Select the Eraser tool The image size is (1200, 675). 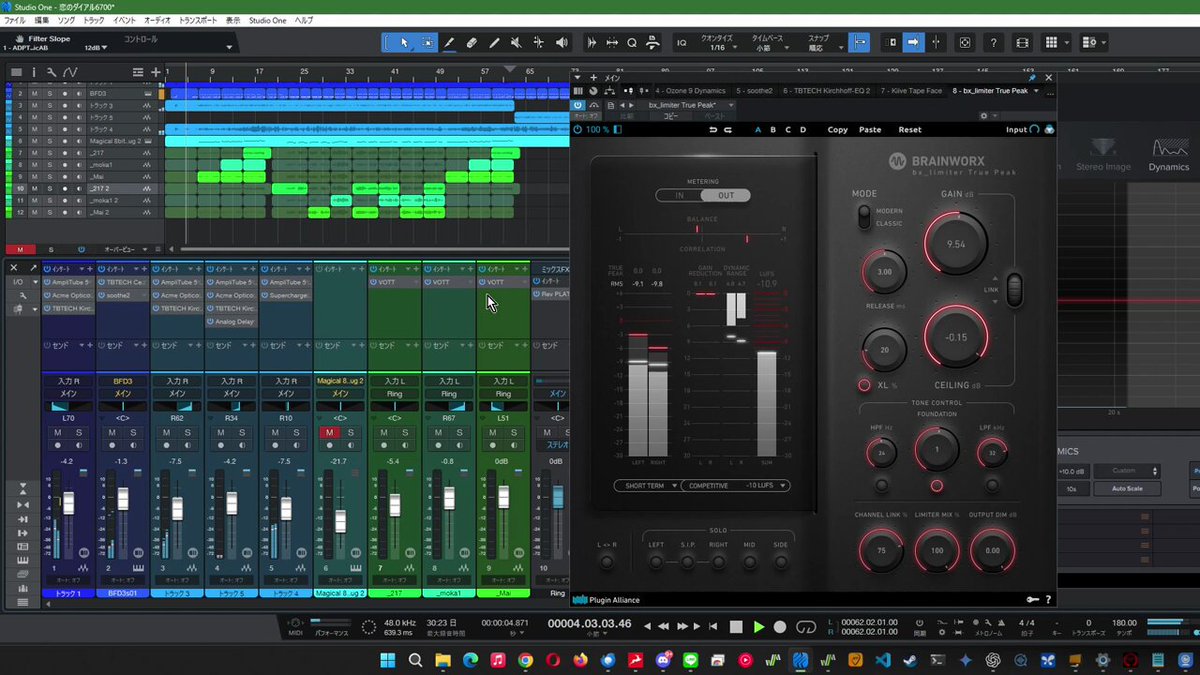click(471, 43)
